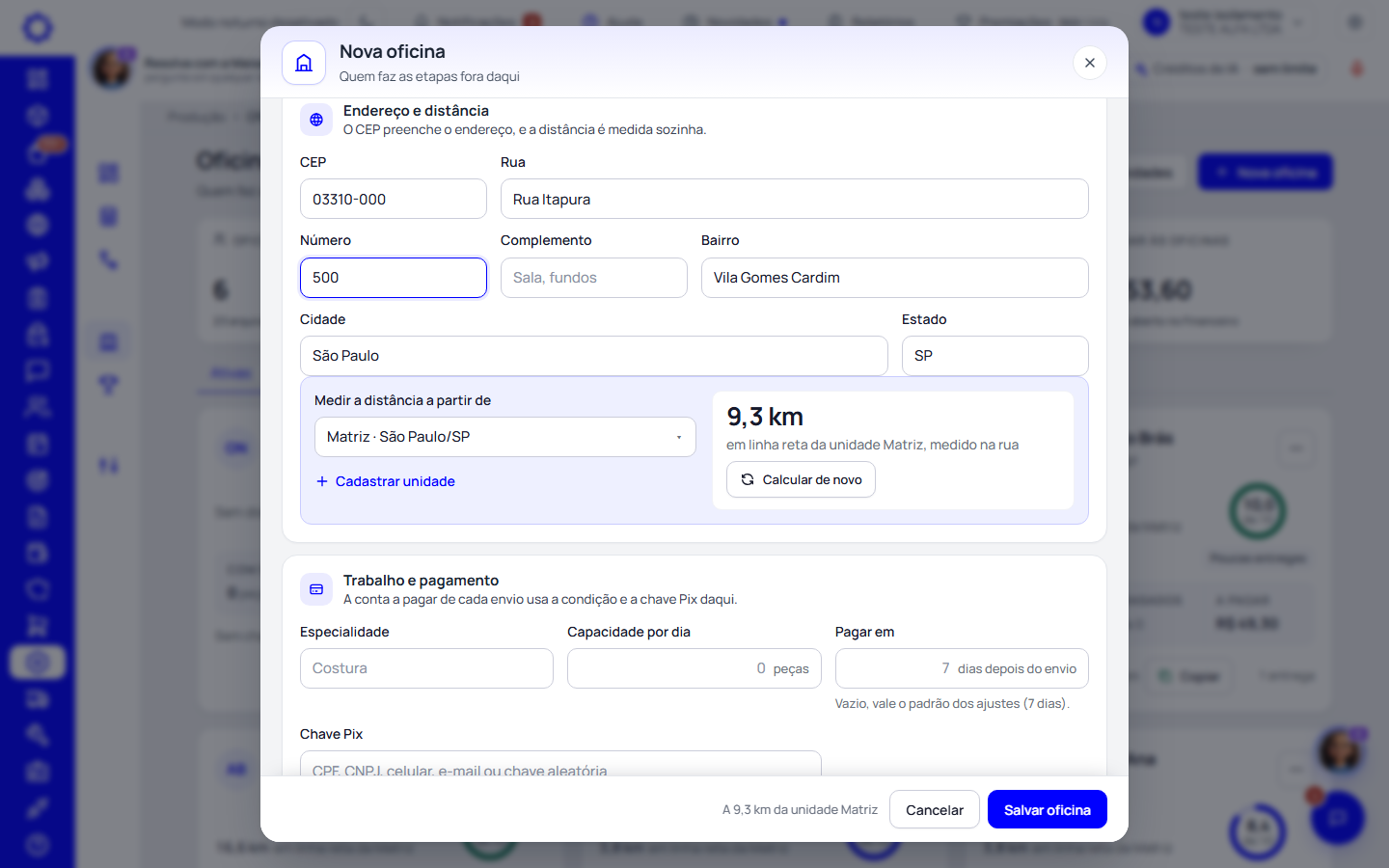Click the Chave Pix input field

pyautogui.click(x=560, y=764)
